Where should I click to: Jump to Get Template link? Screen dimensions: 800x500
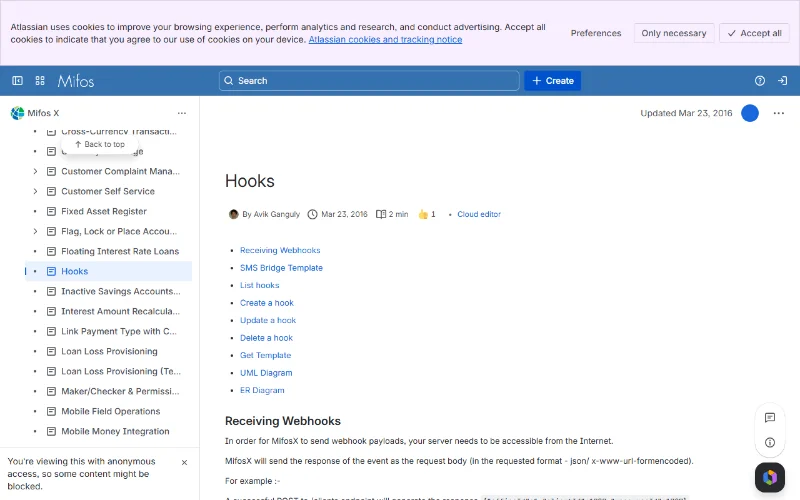pos(265,356)
